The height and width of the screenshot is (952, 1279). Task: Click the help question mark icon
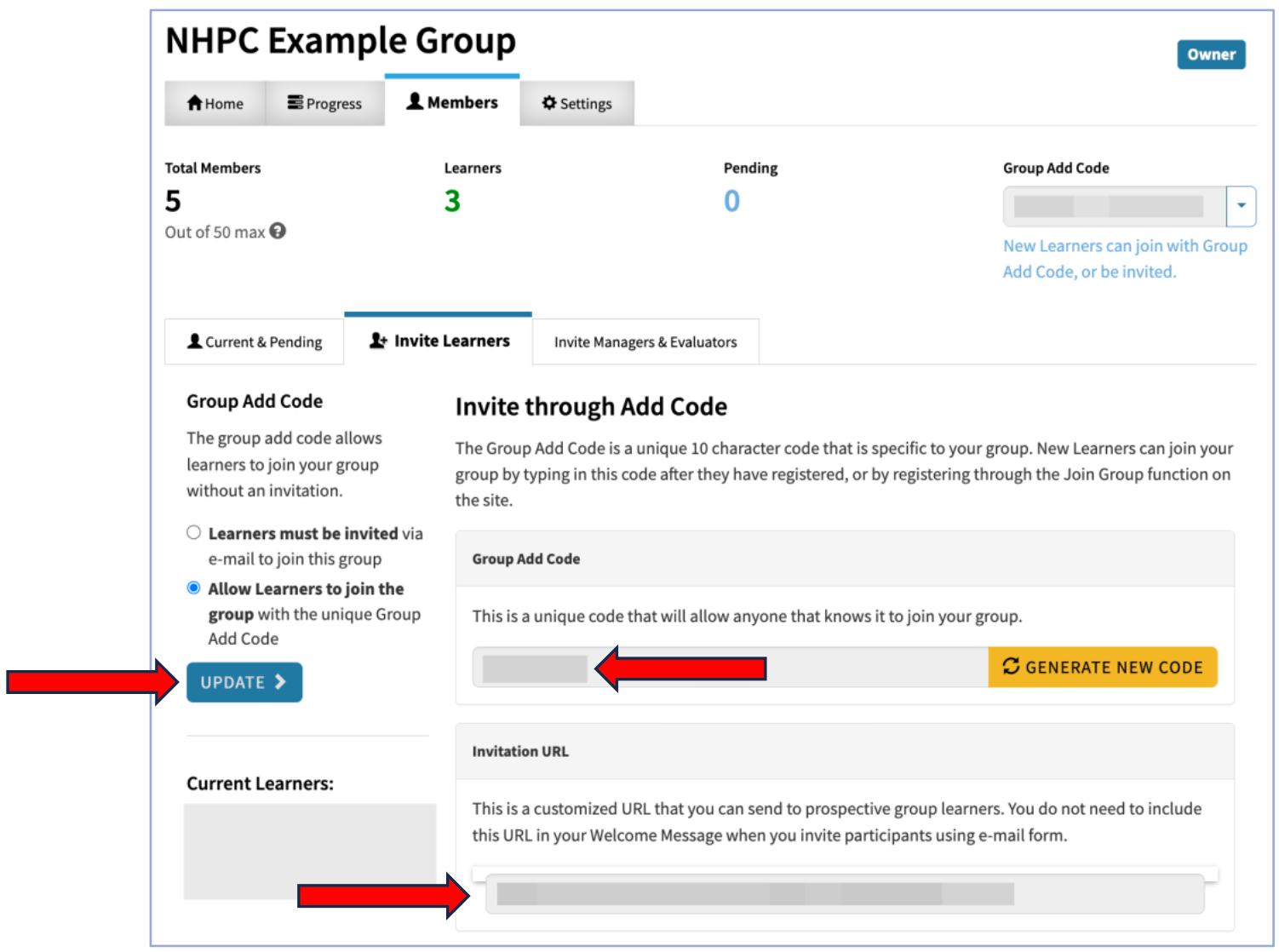click(278, 231)
